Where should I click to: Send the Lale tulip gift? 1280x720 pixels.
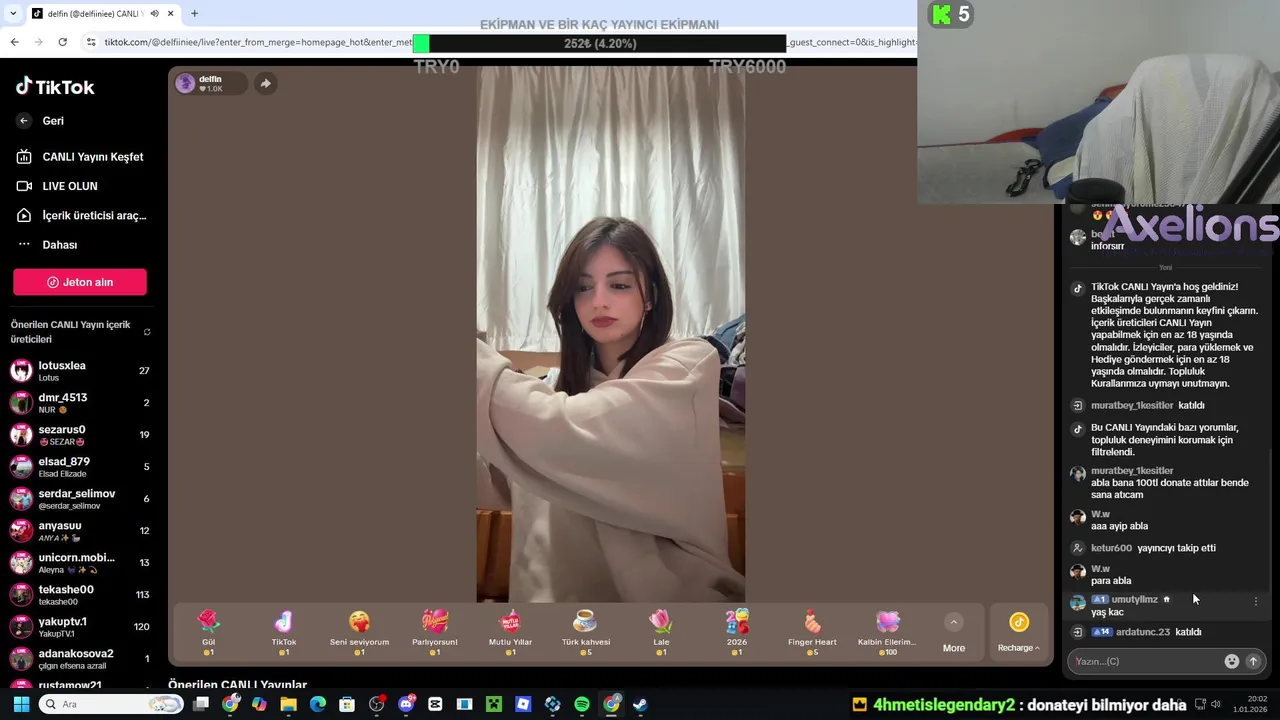coord(661,633)
